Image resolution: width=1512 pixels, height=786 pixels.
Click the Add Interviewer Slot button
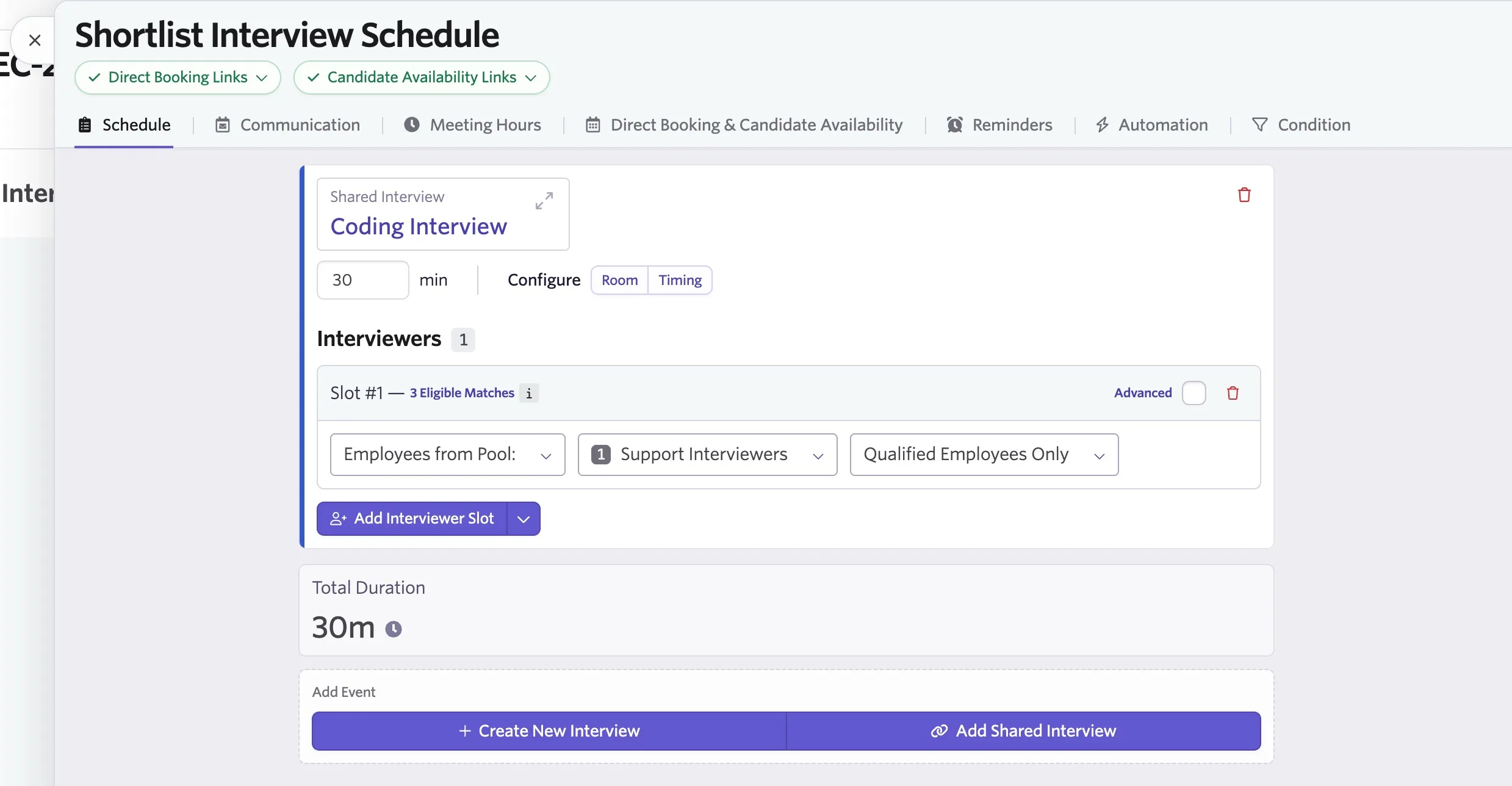[412, 519]
